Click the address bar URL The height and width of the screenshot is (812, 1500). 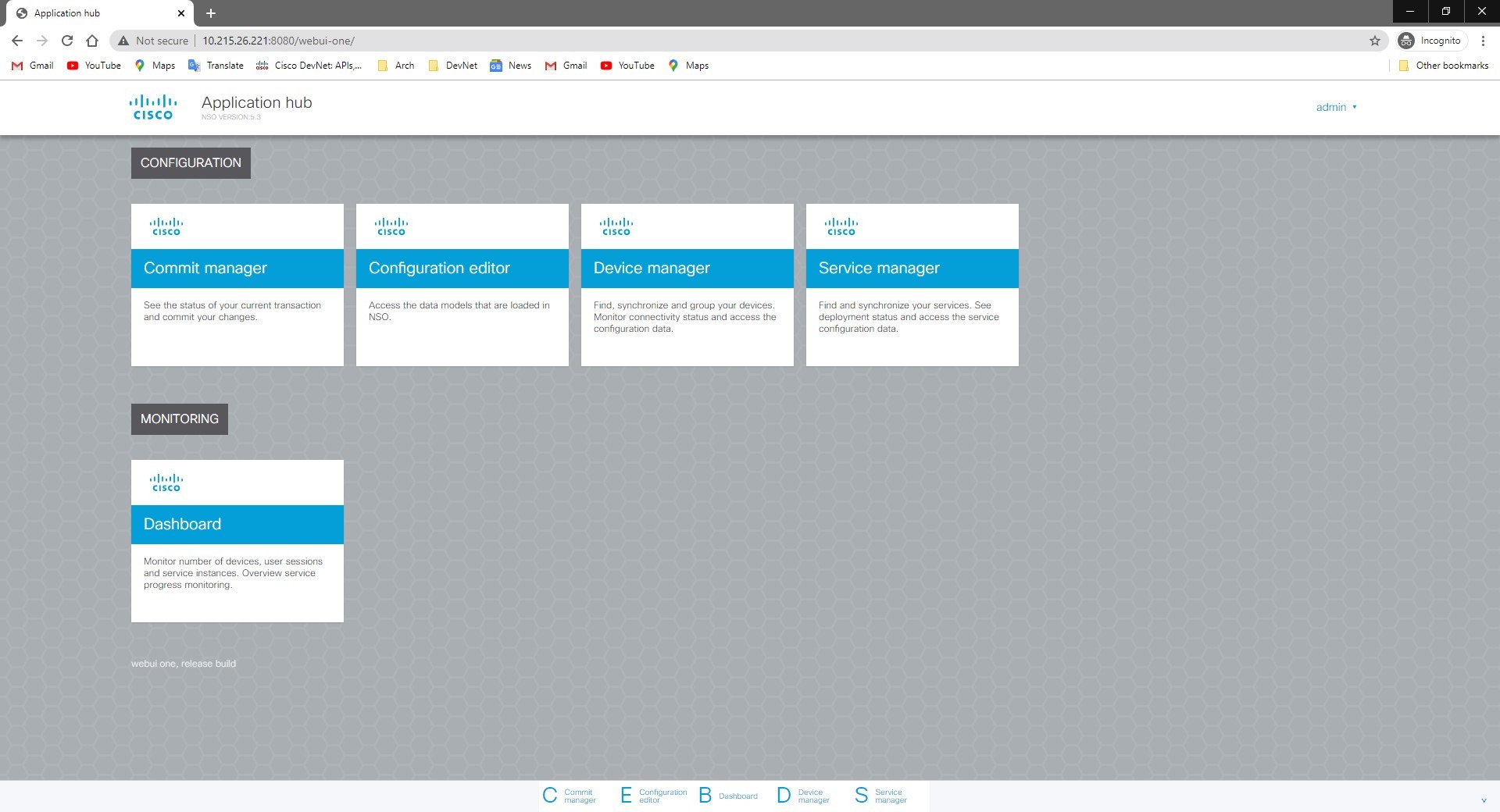pos(278,41)
